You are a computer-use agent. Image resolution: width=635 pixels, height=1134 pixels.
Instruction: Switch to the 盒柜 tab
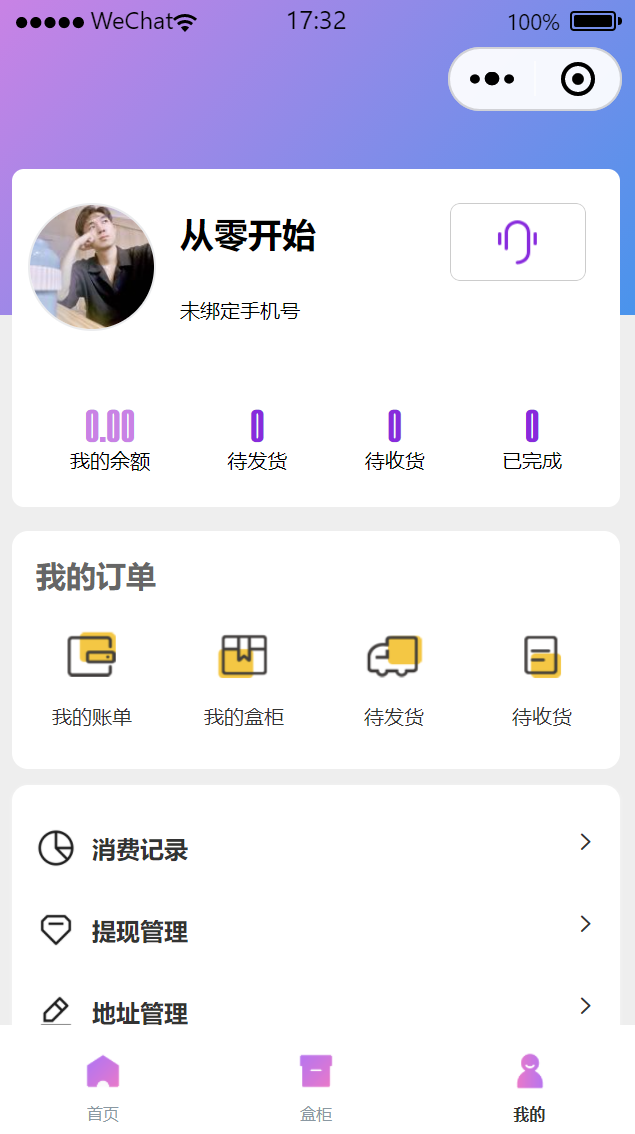click(316, 1085)
